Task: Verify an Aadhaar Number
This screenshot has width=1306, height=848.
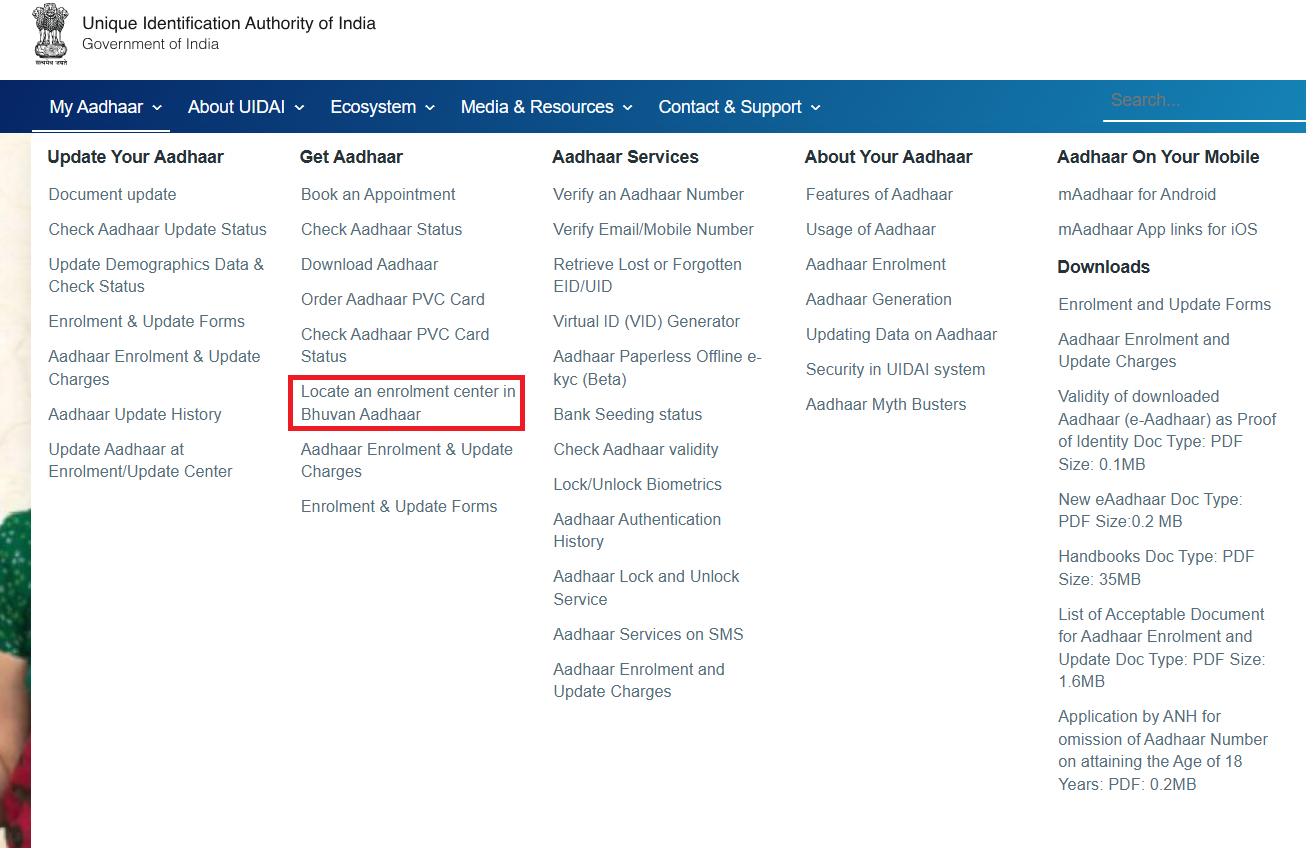Action: pyautogui.click(x=648, y=194)
